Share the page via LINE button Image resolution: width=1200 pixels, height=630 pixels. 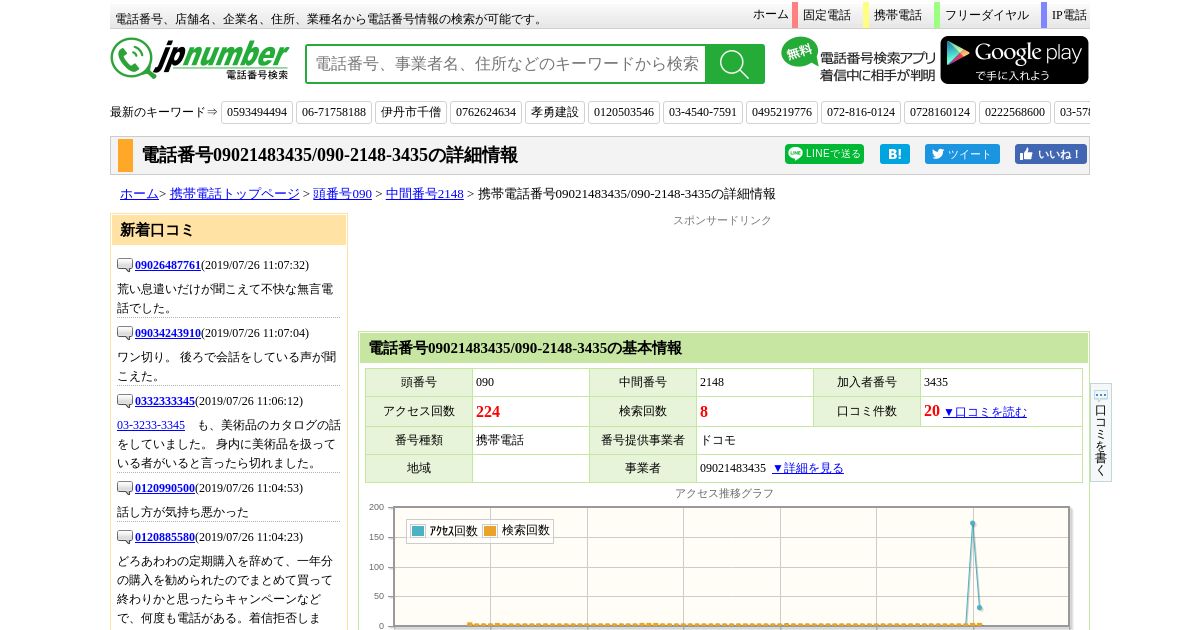[824, 154]
